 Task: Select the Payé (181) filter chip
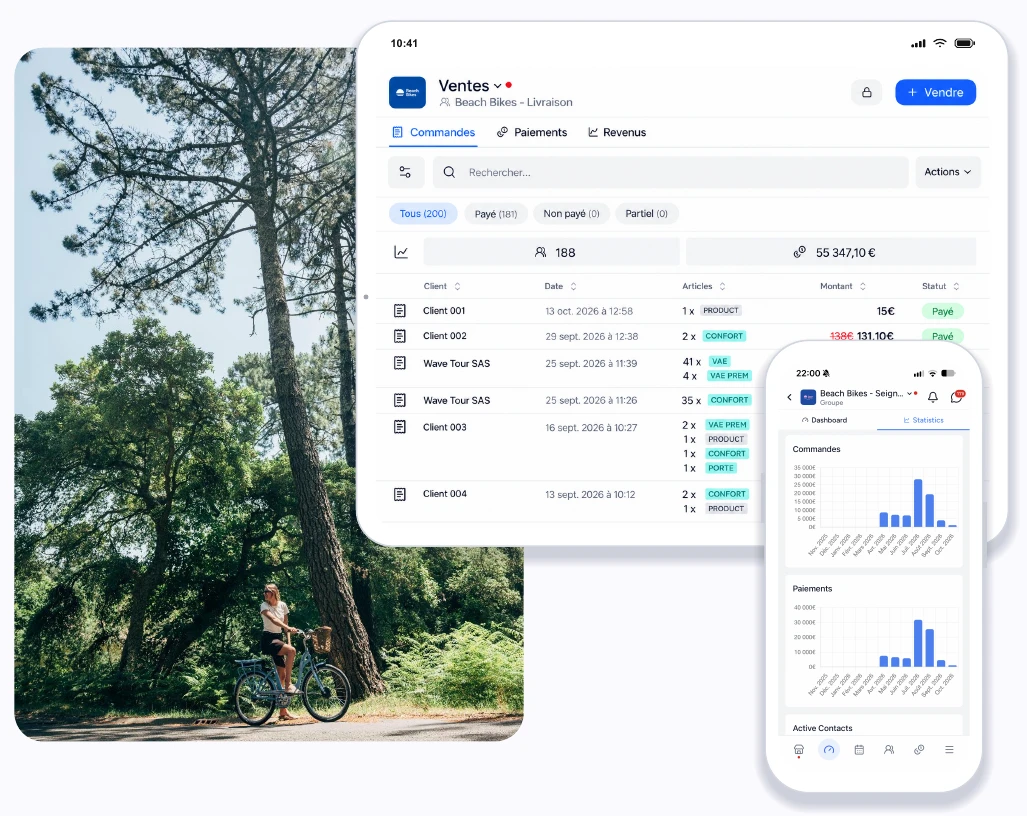pyautogui.click(x=496, y=213)
